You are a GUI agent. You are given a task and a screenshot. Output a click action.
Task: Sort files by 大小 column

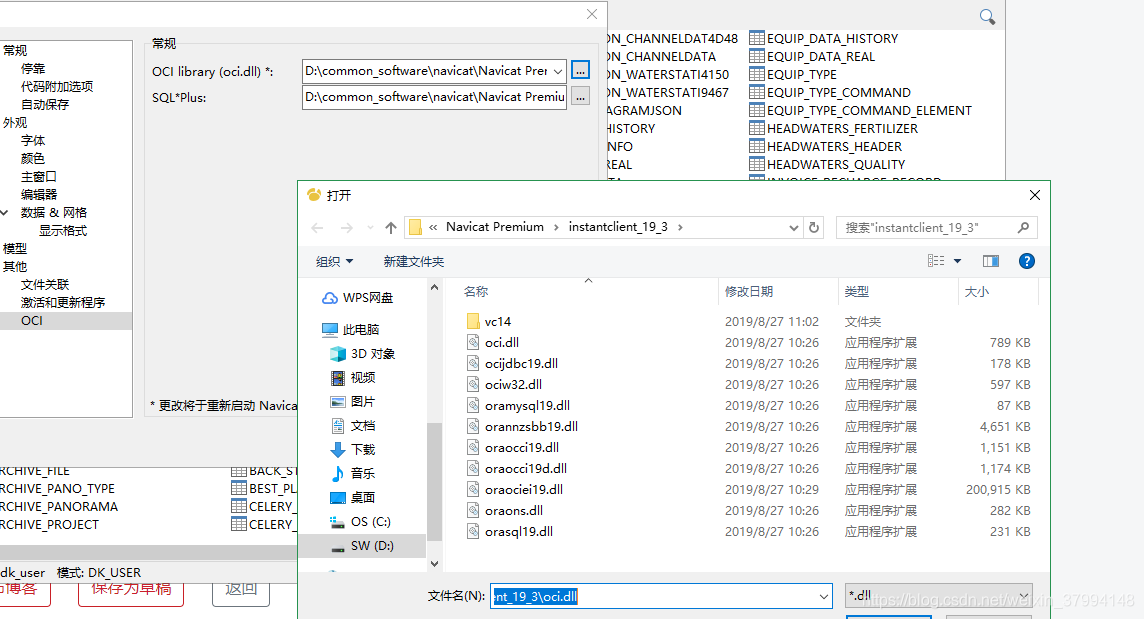pyautogui.click(x=977, y=291)
